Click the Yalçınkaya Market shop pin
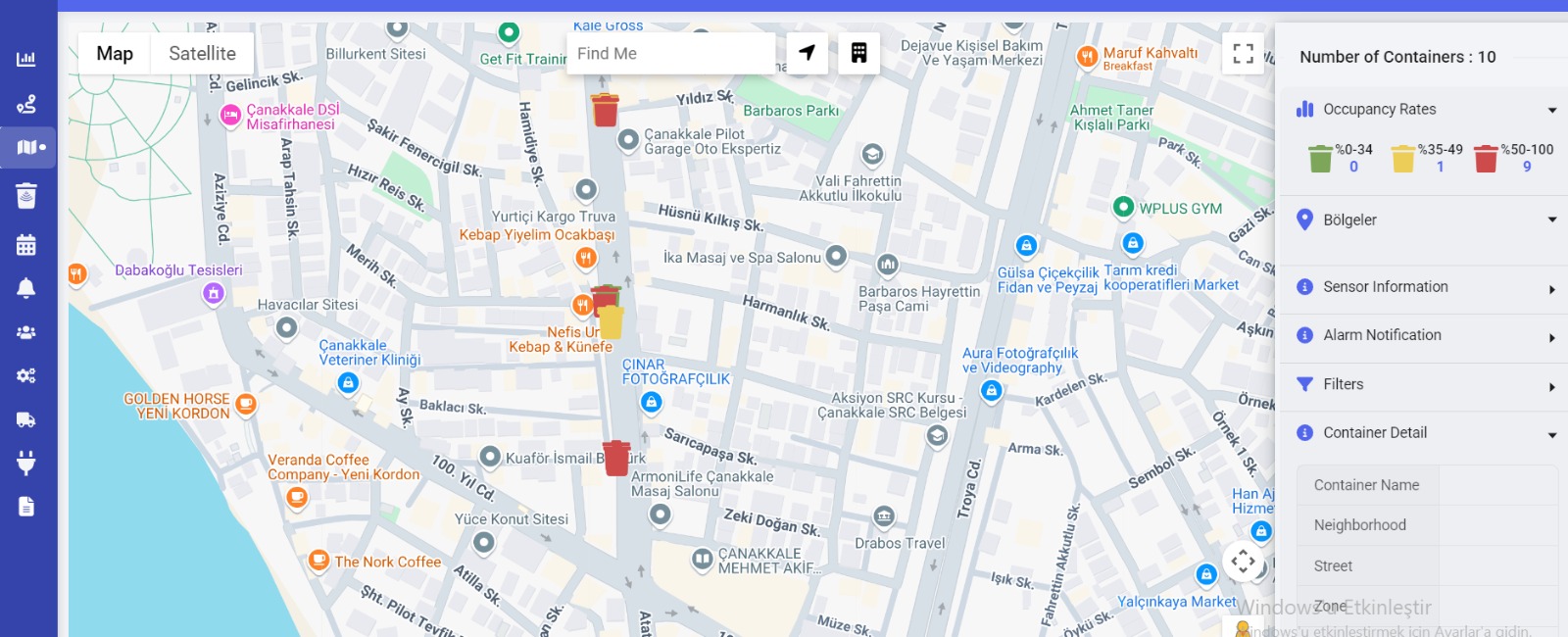Viewport: 1568px width, 637px height. (1207, 574)
